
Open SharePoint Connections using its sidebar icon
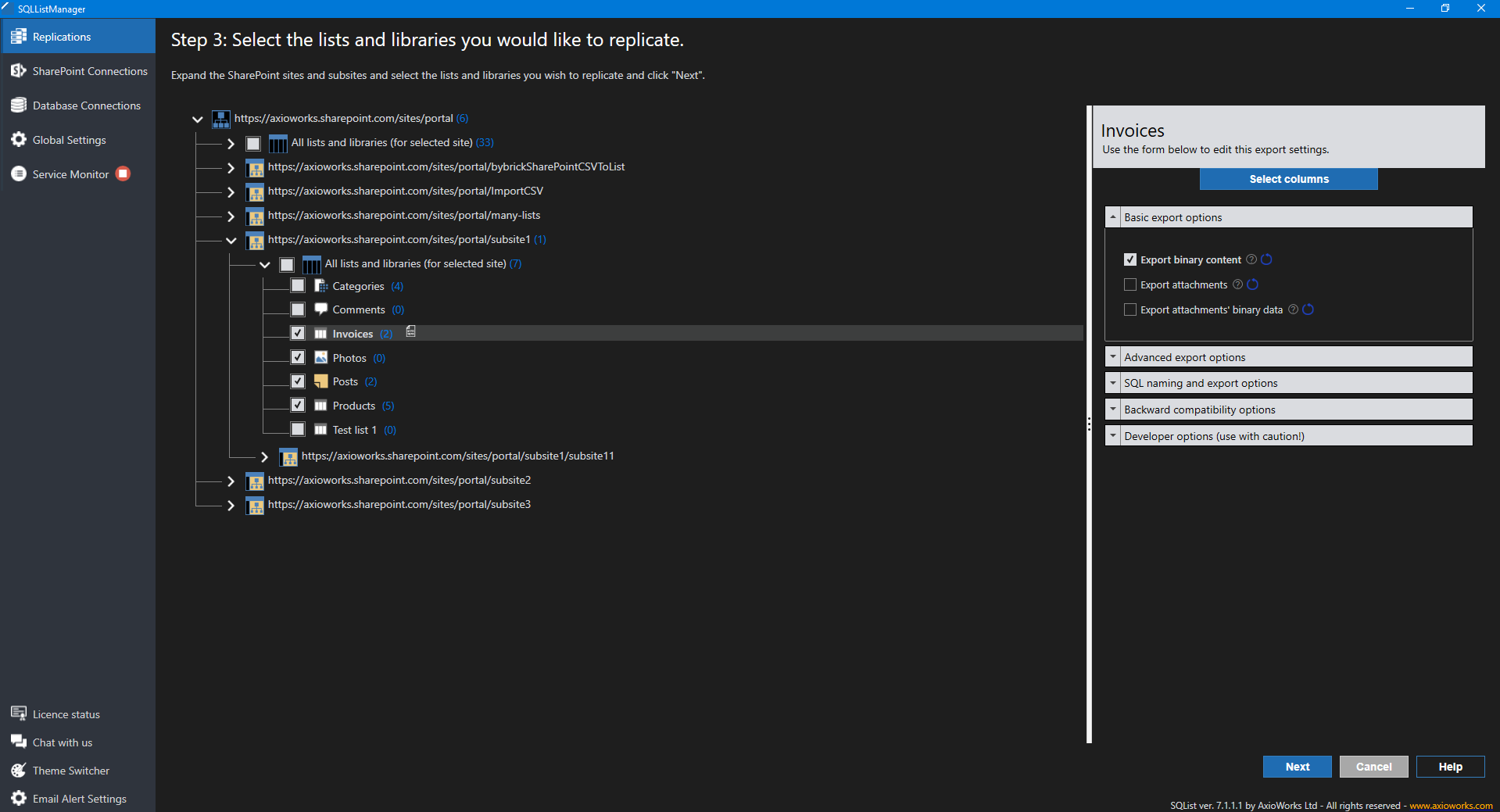coord(18,70)
